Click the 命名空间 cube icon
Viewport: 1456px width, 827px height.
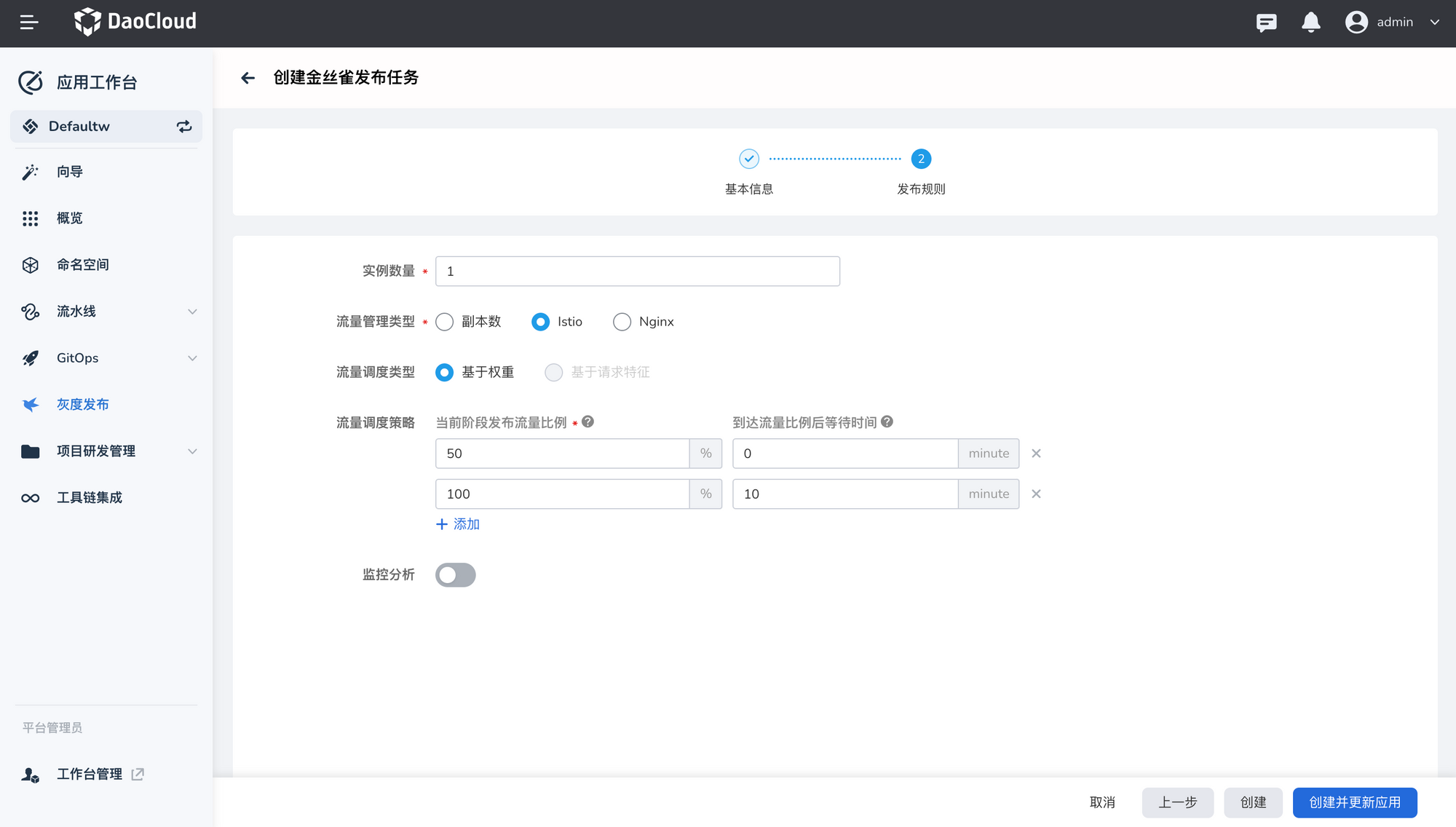[x=31, y=265]
